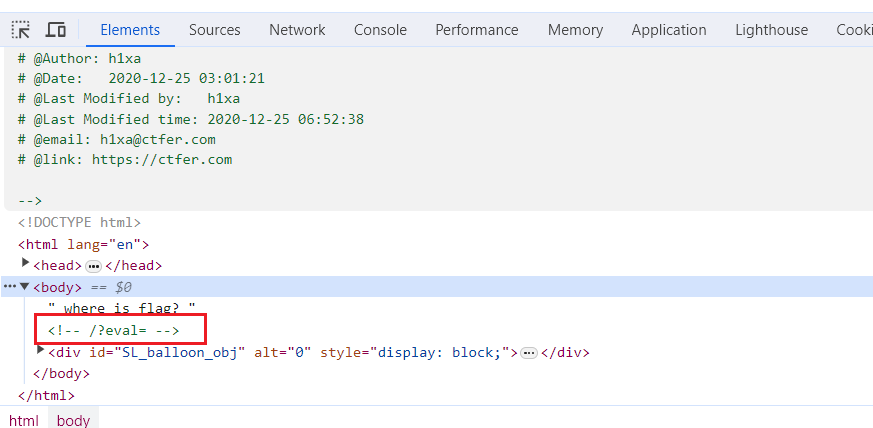Collapse the body element node
Screen dimensions: 873x428
pos(26,287)
